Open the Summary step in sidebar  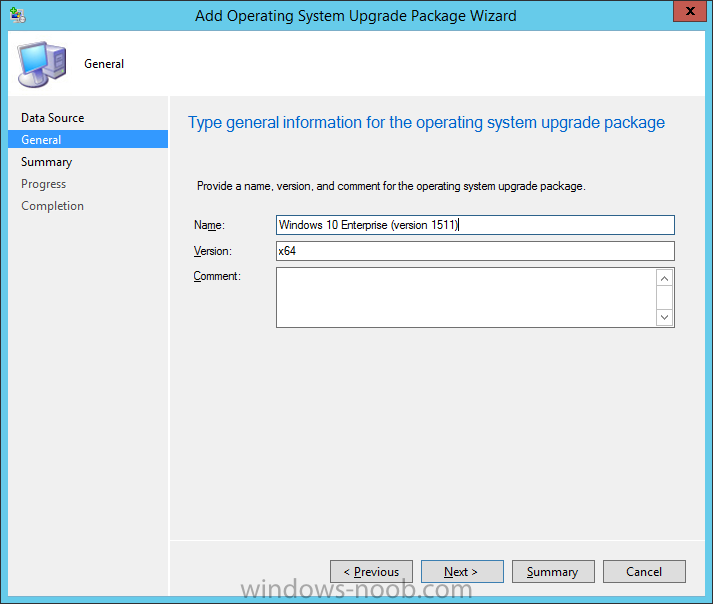tap(46, 162)
